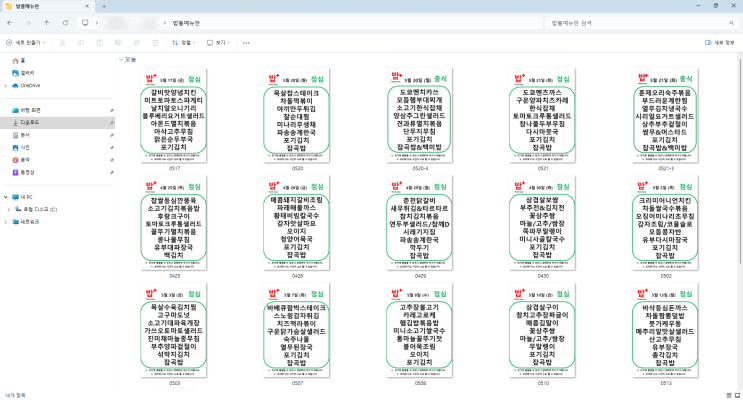Click breadcrumb chevron before 밥플메뉴판
743x400 pixels.
pyautogui.click(x=165, y=23)
